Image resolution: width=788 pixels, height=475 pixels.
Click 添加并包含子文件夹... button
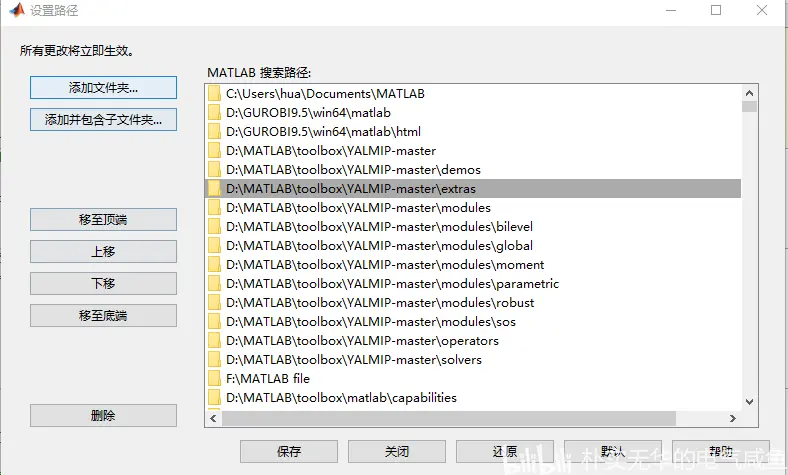click(x=104, y=120)
